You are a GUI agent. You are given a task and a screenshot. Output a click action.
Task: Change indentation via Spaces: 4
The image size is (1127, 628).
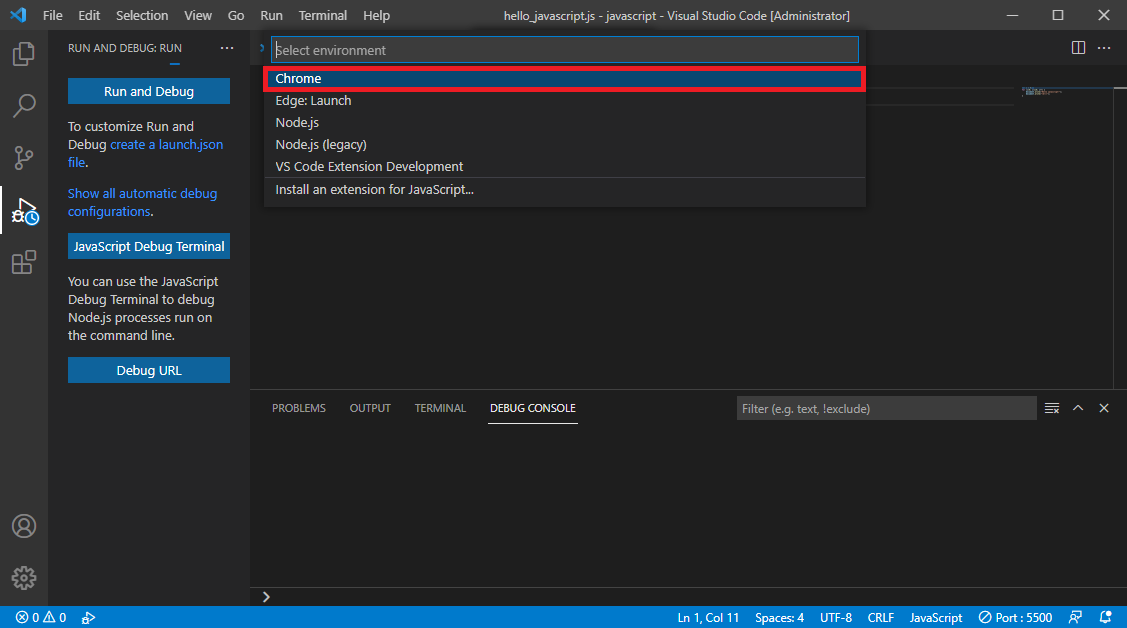click(x=779, y=618)
